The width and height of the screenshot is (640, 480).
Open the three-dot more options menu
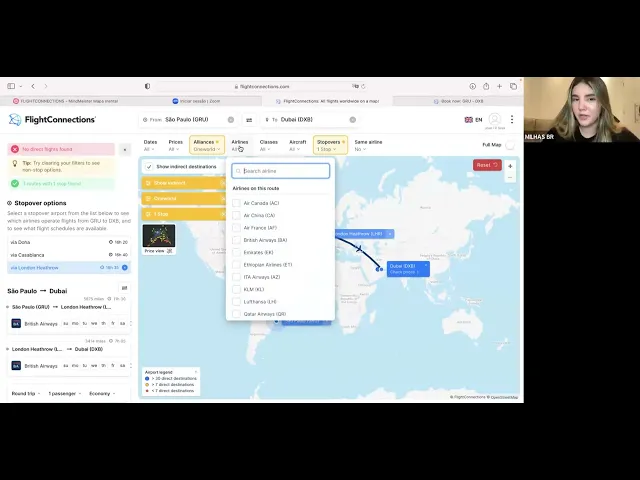512,119
